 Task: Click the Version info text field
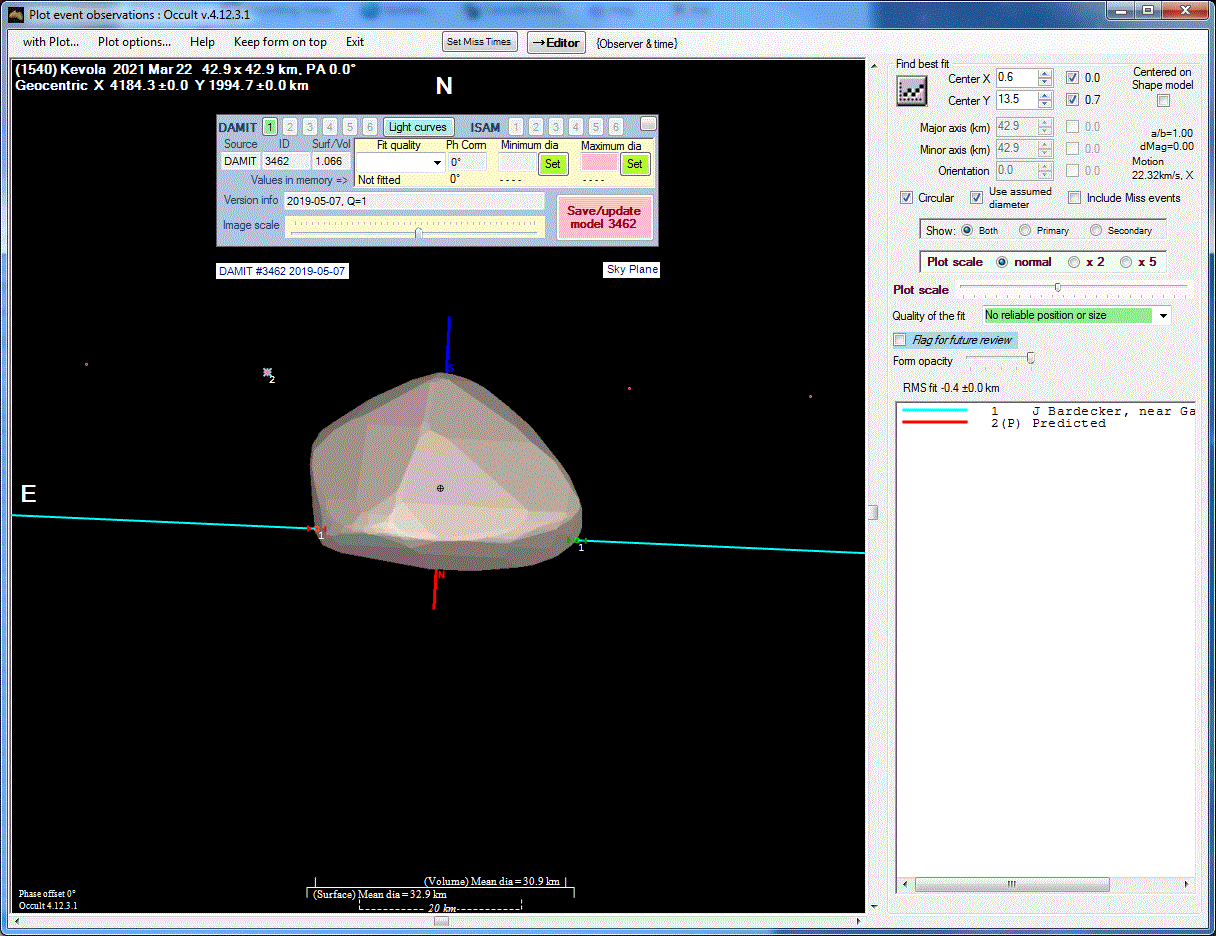(x=413, y=201)
